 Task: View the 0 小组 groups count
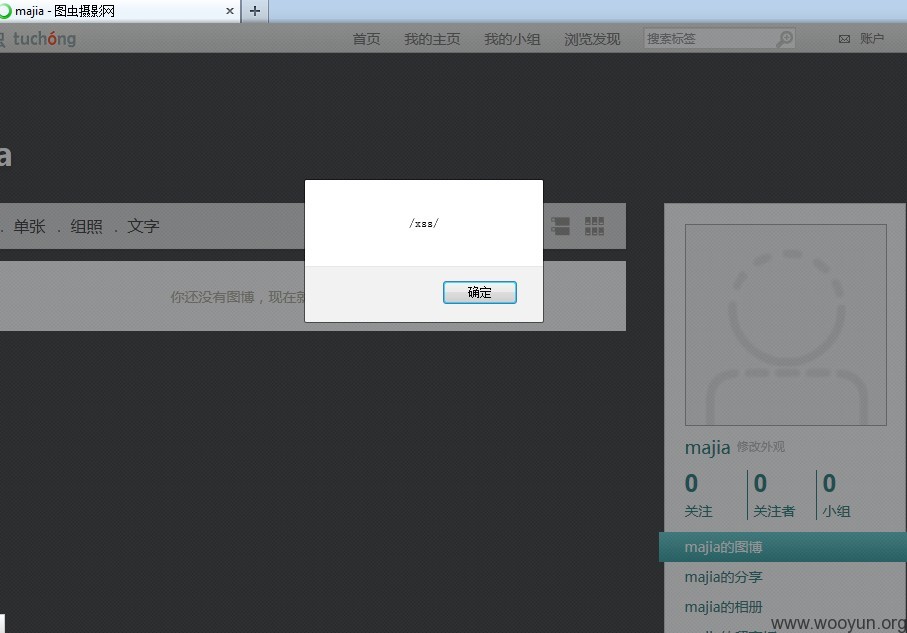coord(836,495)
